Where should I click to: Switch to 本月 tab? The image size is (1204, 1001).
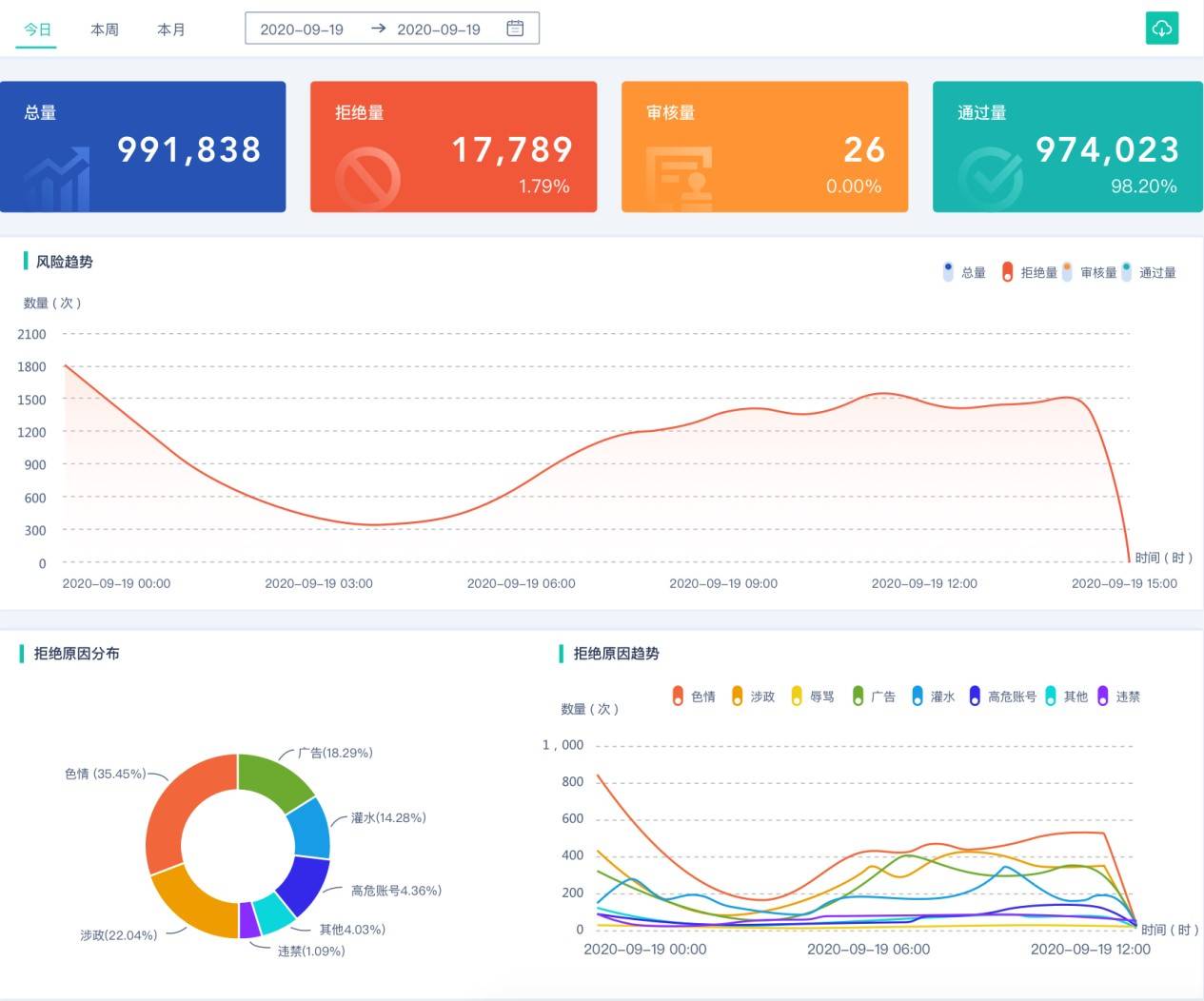tap(171, 29)
